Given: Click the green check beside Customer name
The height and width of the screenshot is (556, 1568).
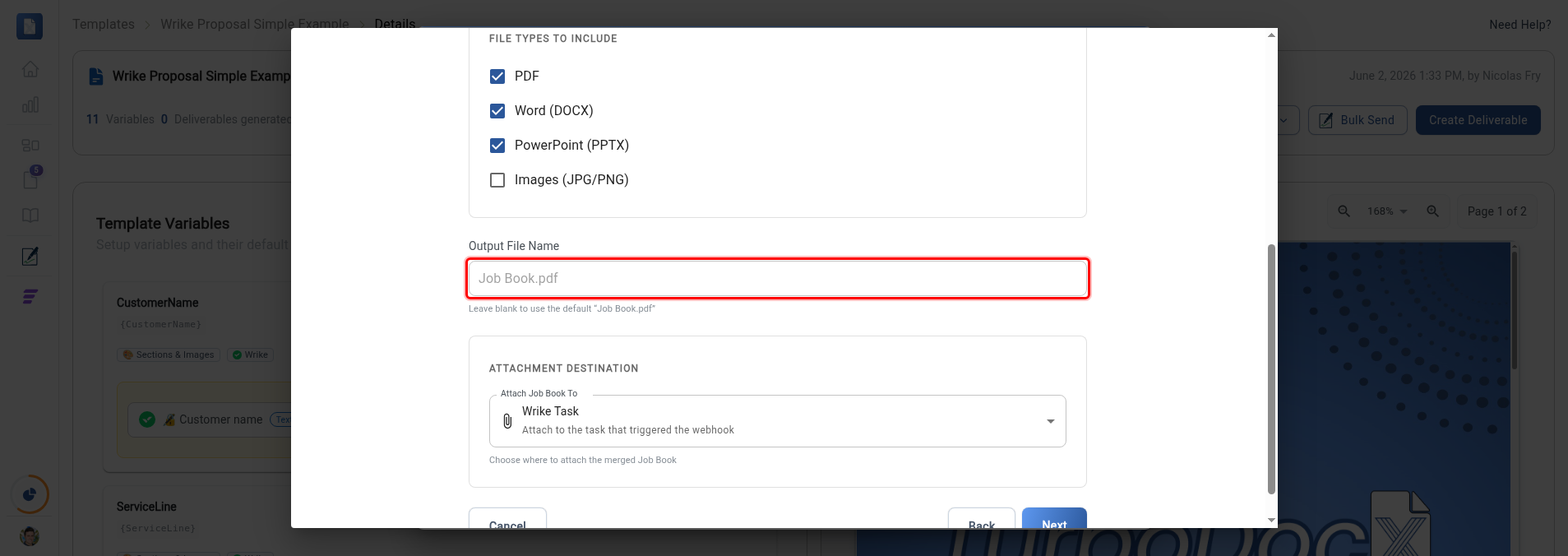Looking at the screenshot, I should (147, 419).
